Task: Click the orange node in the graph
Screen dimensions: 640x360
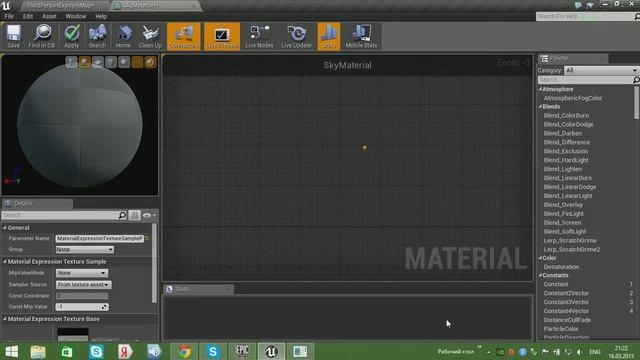Action: tap(364, 147)
